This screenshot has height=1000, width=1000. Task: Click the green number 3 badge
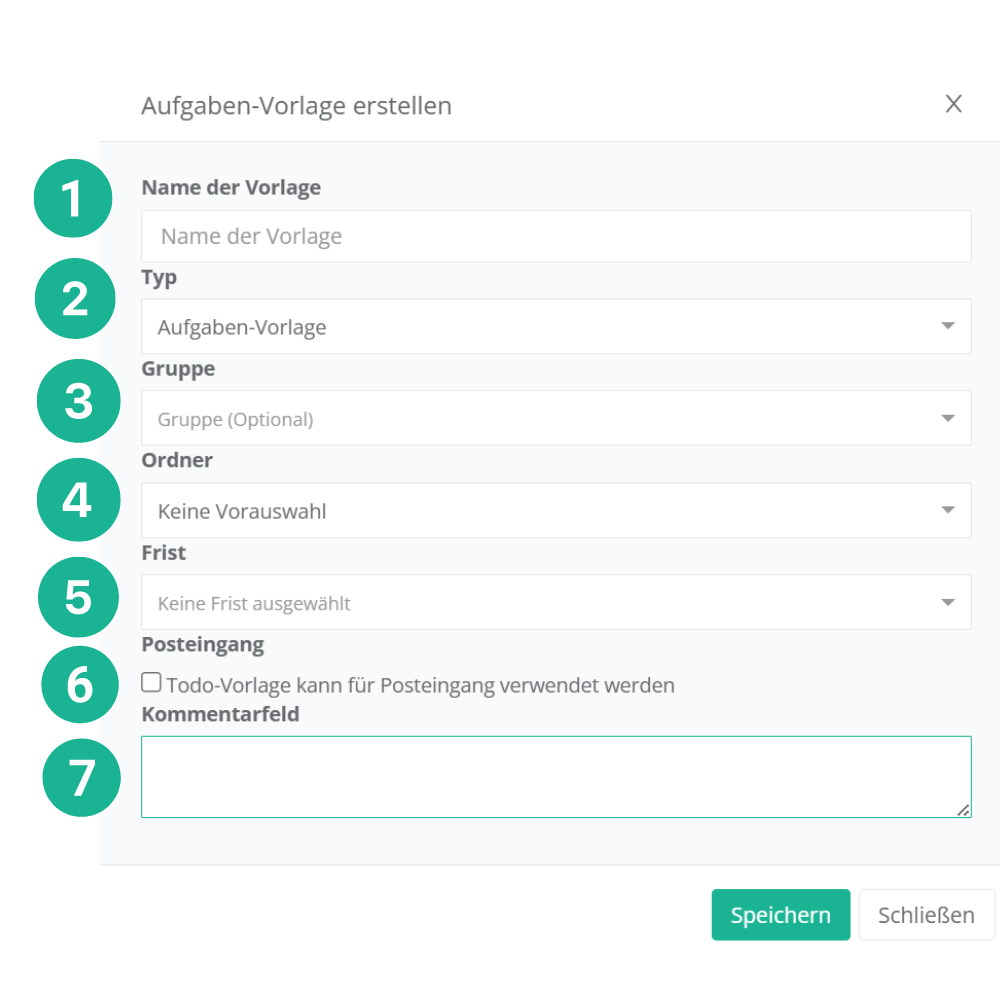coord(78,400)
